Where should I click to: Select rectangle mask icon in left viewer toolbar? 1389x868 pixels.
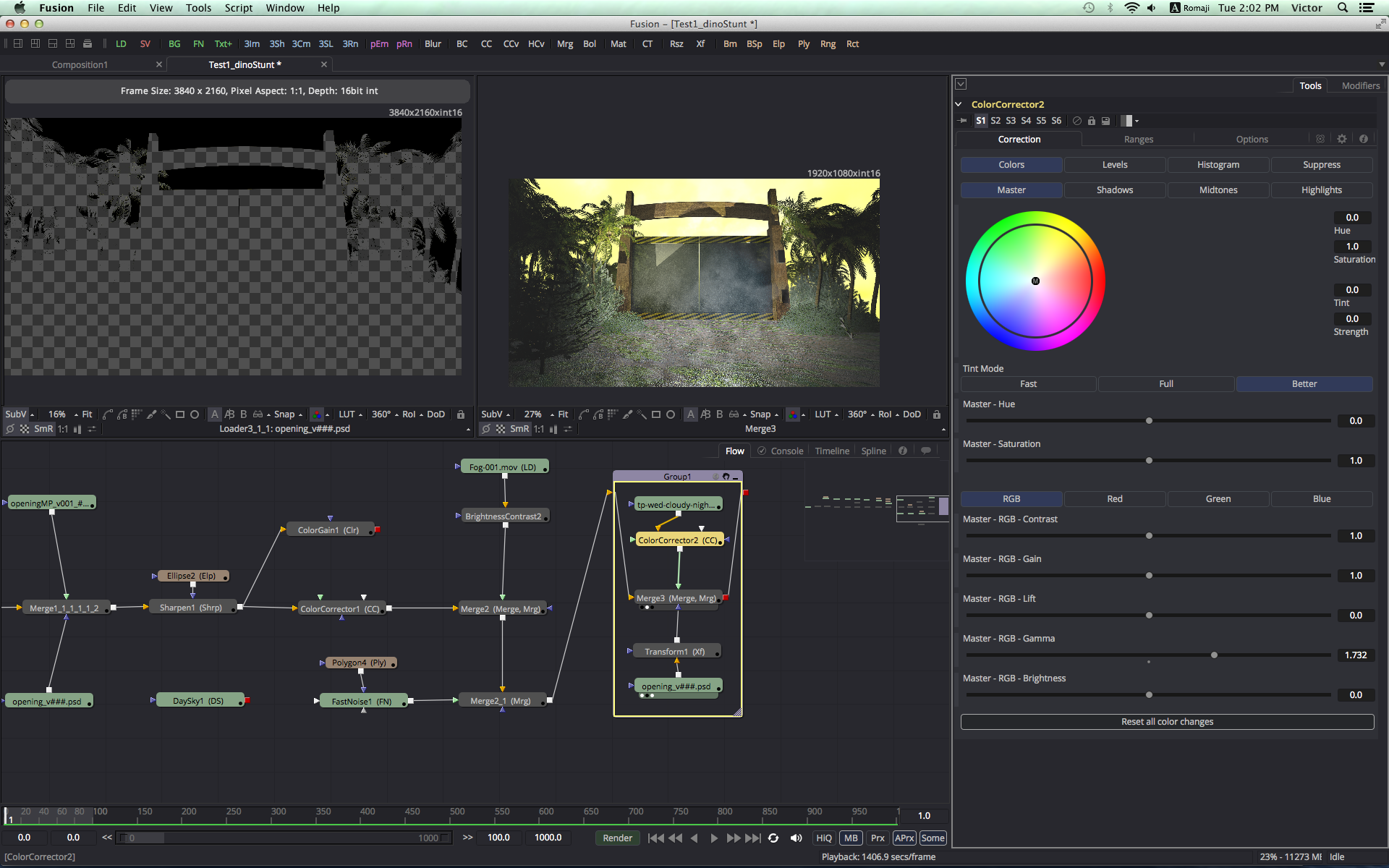point(180,414)
